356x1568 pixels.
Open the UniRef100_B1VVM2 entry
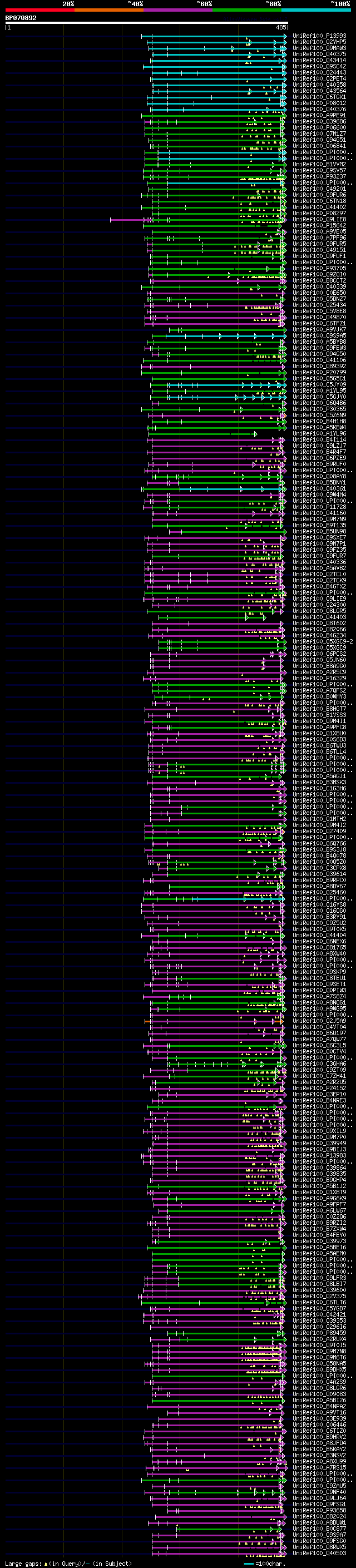(x=319, y=164)
